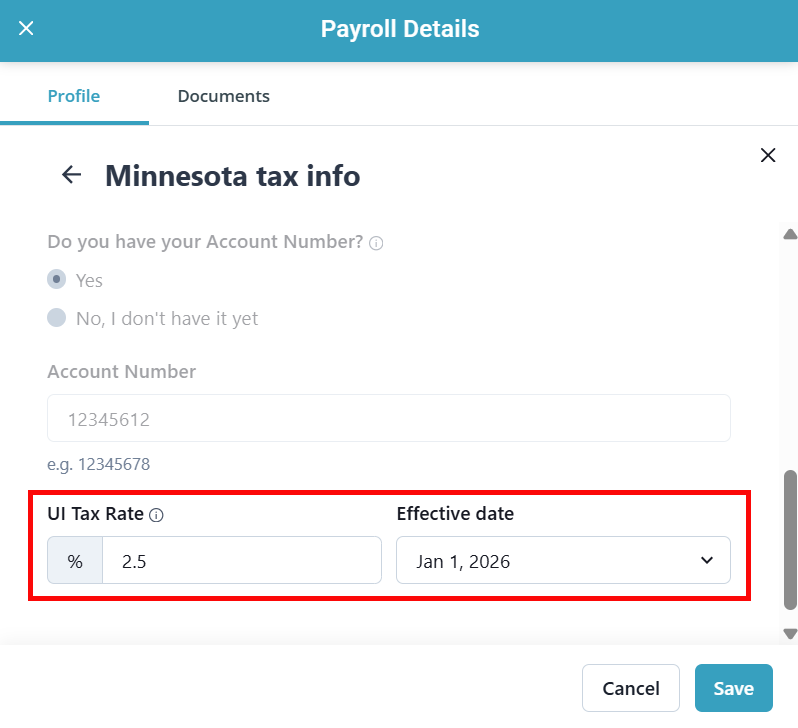Open the Documents tab
798x728 pixels.
[x=223, y=97]
